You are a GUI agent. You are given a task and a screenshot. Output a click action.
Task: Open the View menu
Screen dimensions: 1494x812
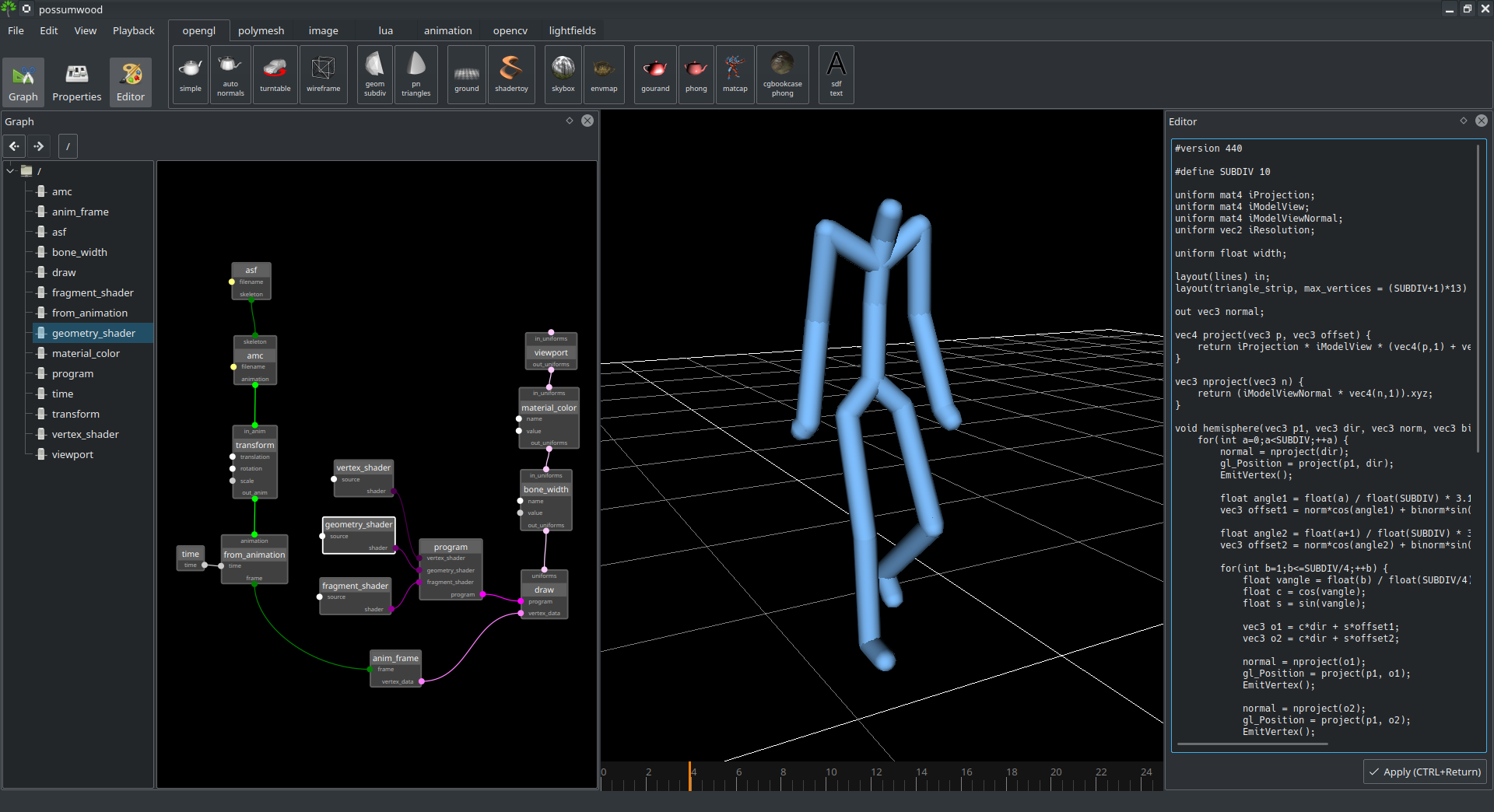pyautogui.click(x=86, y=30)
